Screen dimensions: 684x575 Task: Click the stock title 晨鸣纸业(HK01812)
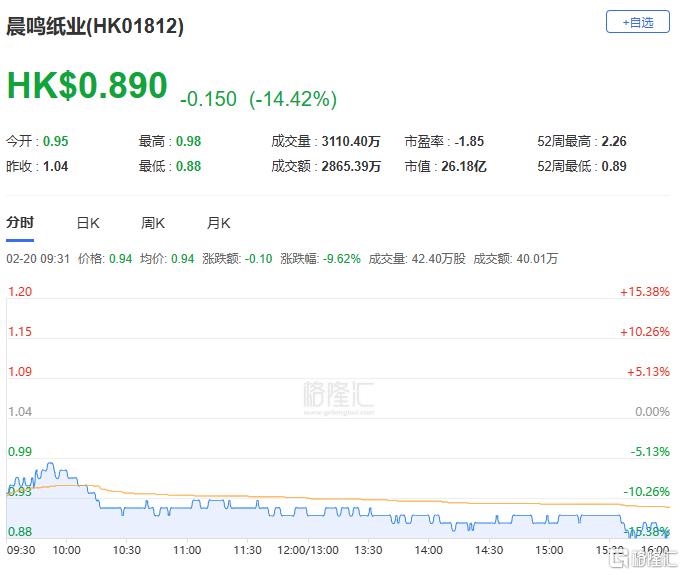(95, 26)
